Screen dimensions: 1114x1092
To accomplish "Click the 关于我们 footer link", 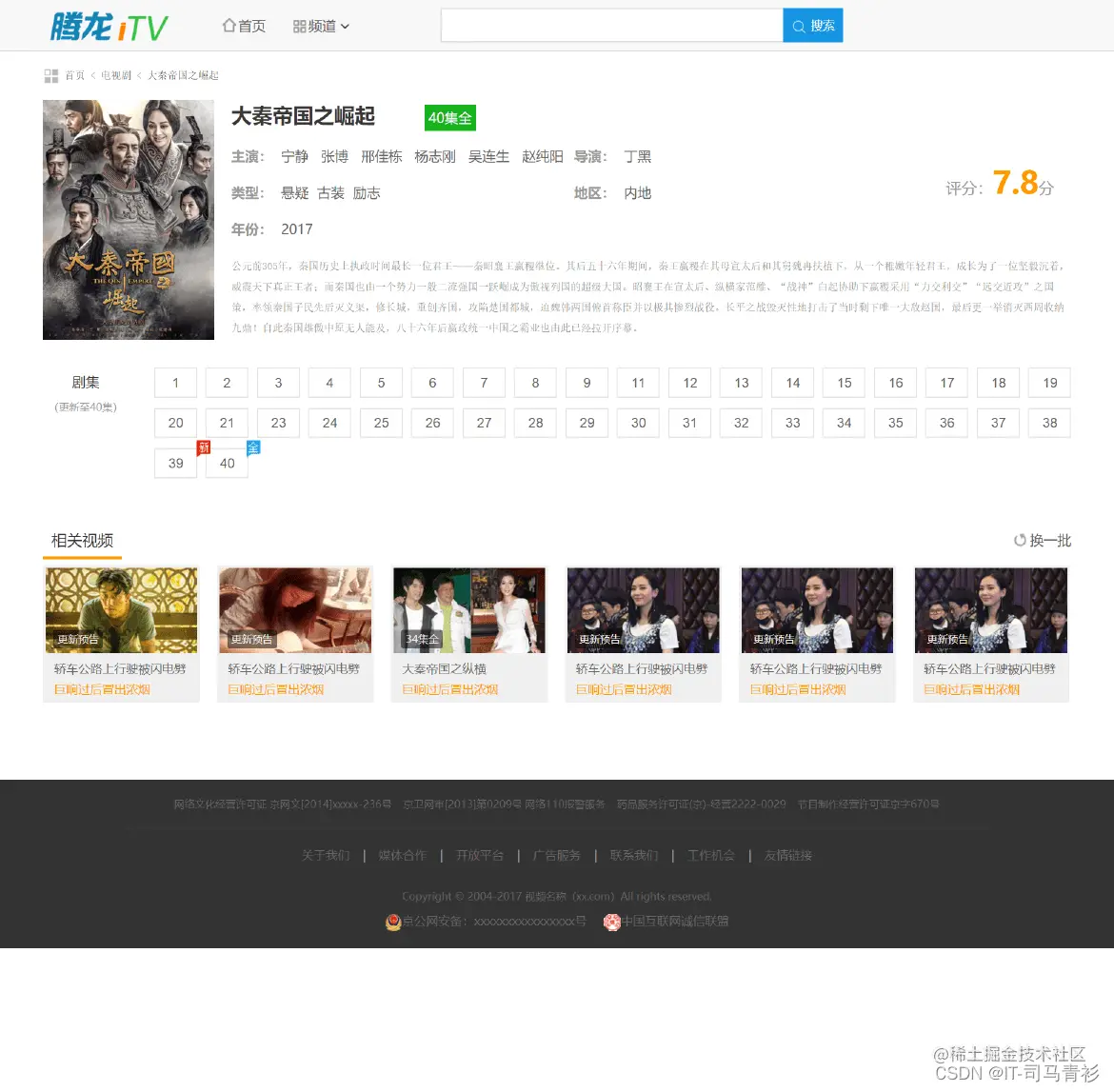I will [325, 855].
